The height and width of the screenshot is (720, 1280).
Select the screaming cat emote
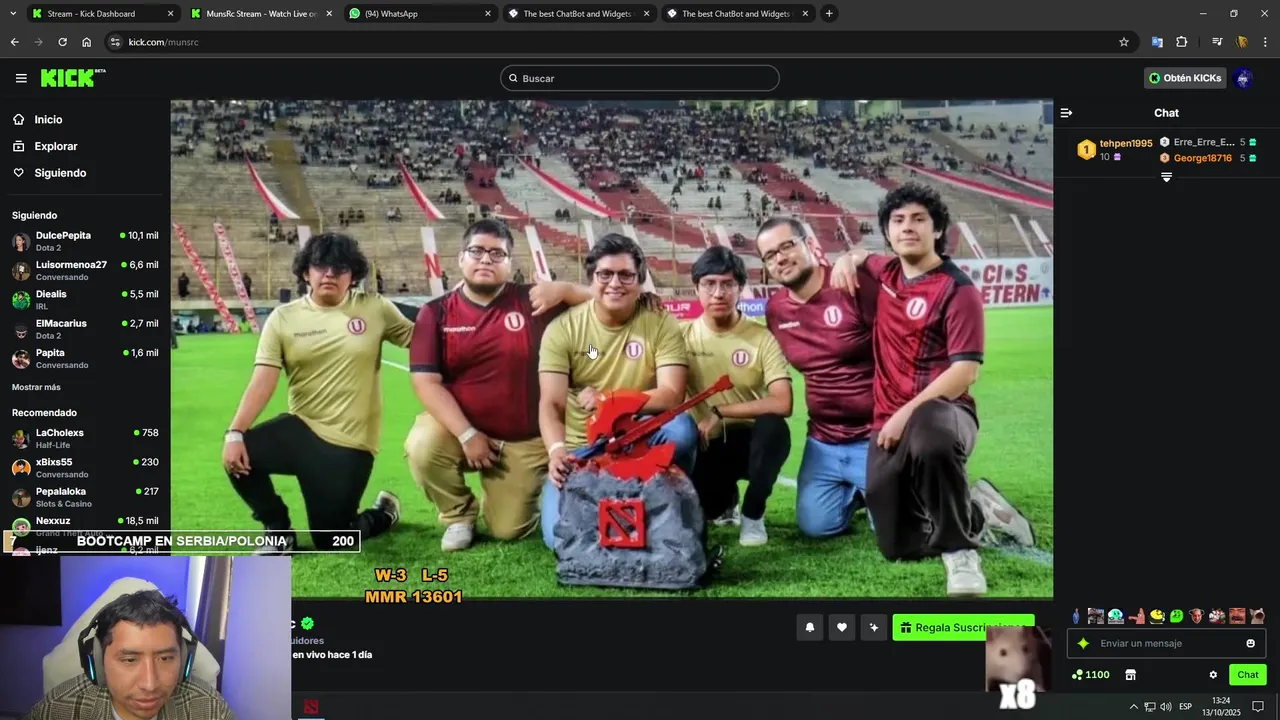[1257, 616]
